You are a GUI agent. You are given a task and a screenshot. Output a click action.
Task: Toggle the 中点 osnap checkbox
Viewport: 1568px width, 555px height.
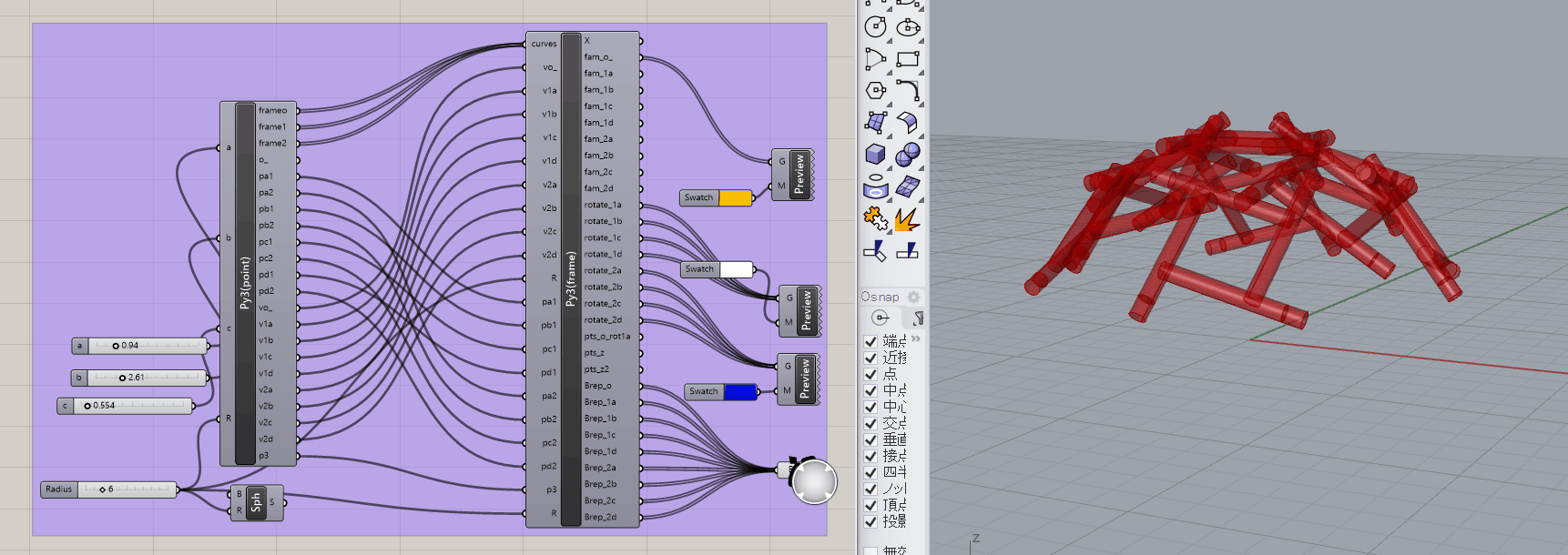click(x=871, y=390)
